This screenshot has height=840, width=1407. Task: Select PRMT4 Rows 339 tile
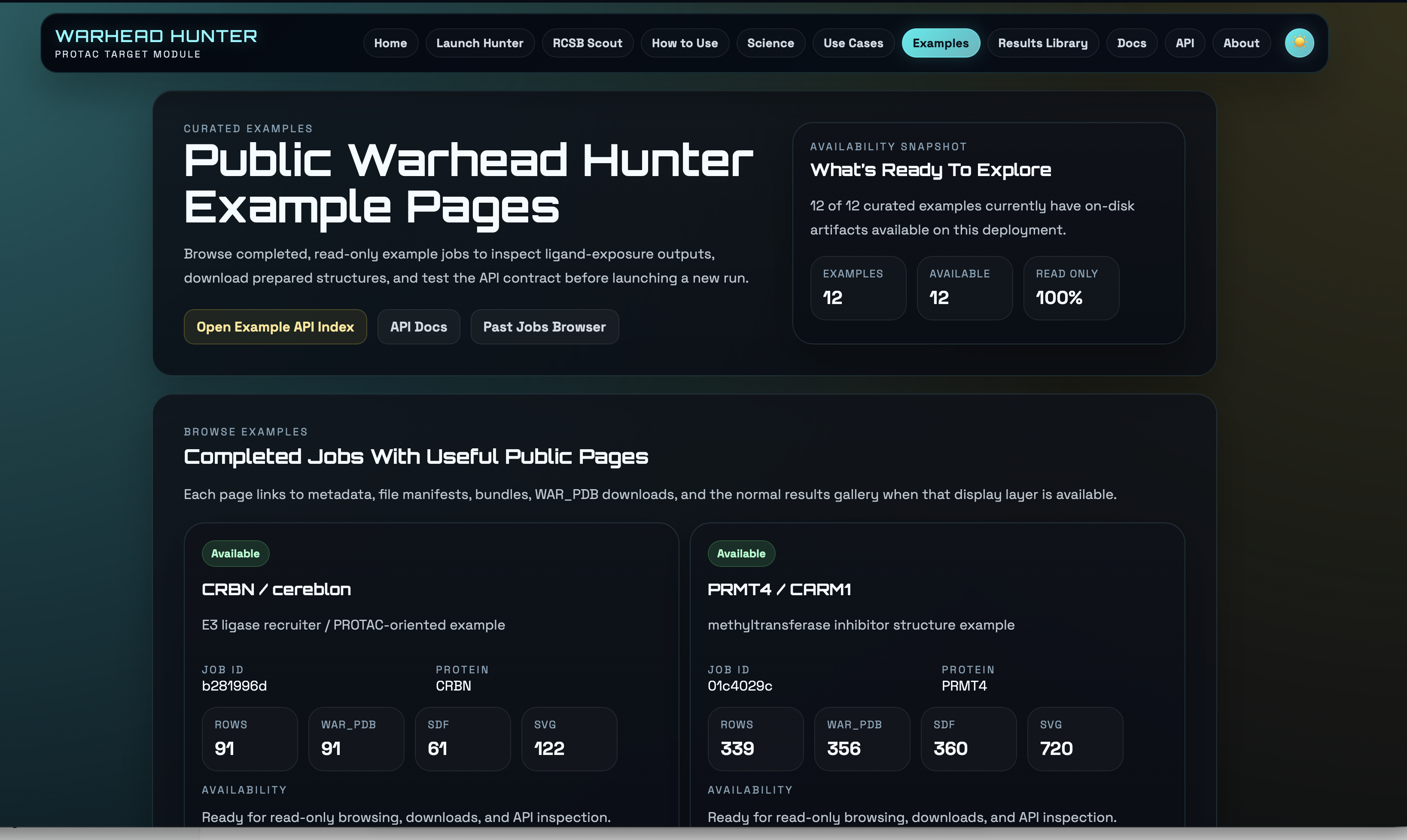[x=755, y=739]
